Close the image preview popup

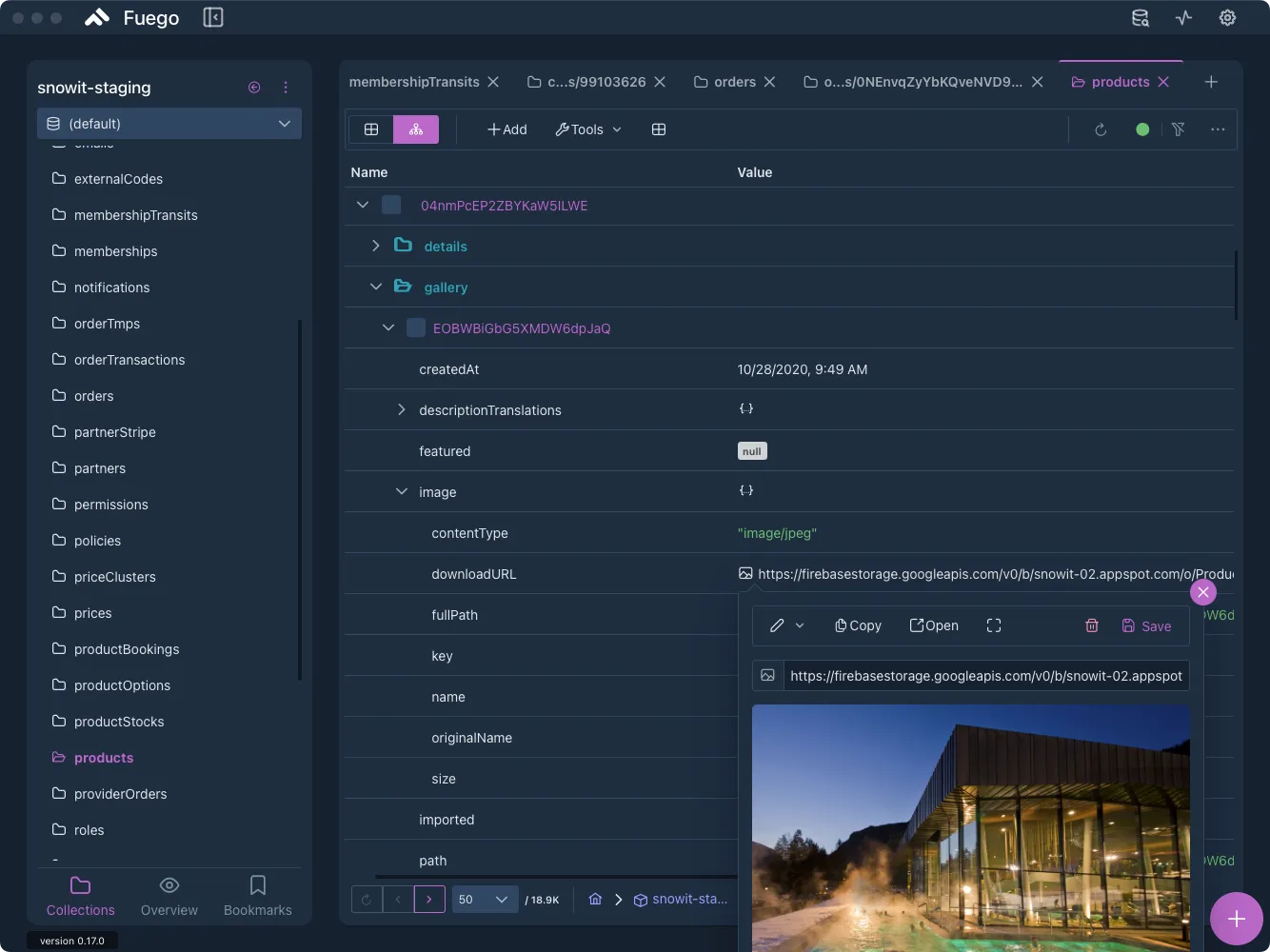(x=1203, y=592)
